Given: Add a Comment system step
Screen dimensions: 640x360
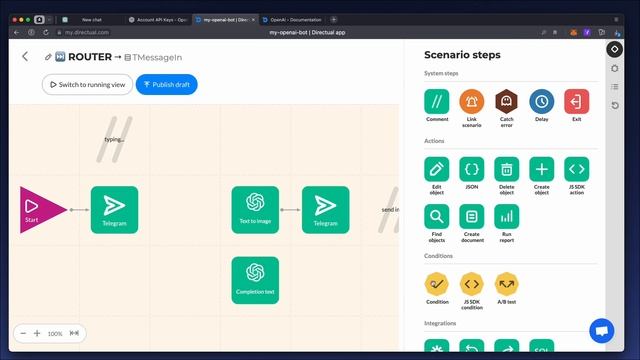Looking at the screenshot, I should point(436,102).
